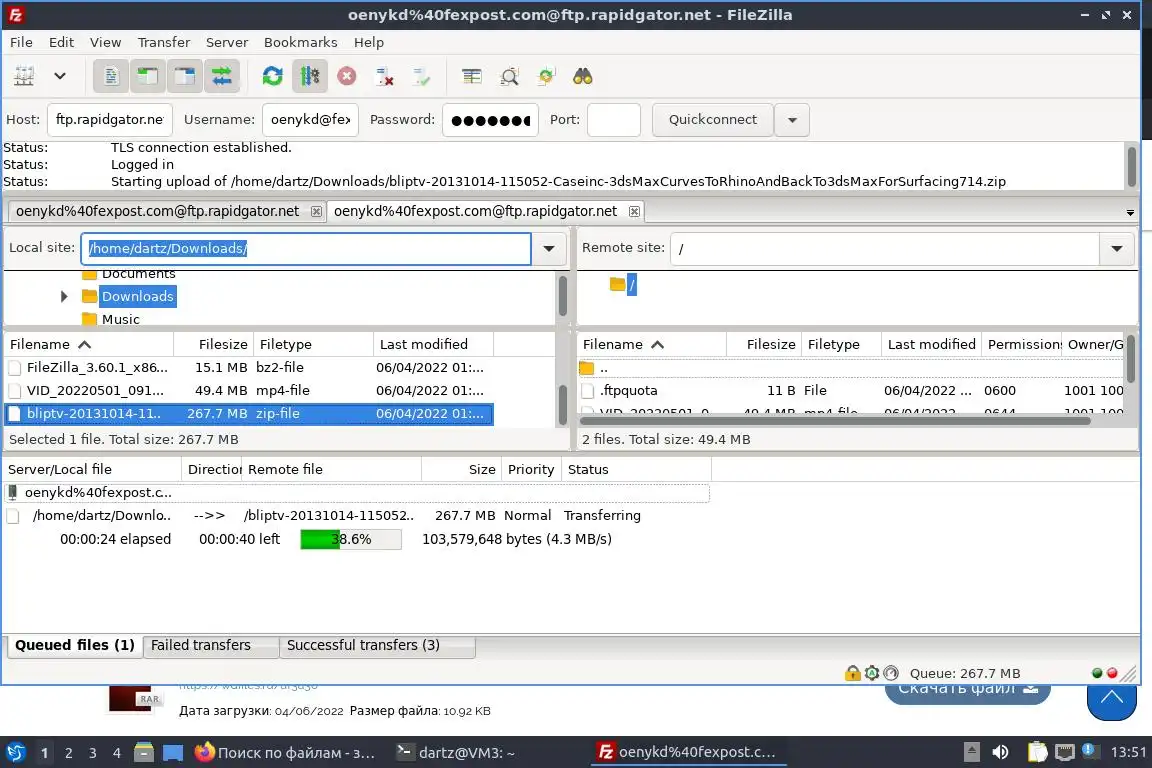Open Remote site path dropdown
The height and width of the screenshot is (768, 1152).
click(1117, 248)
